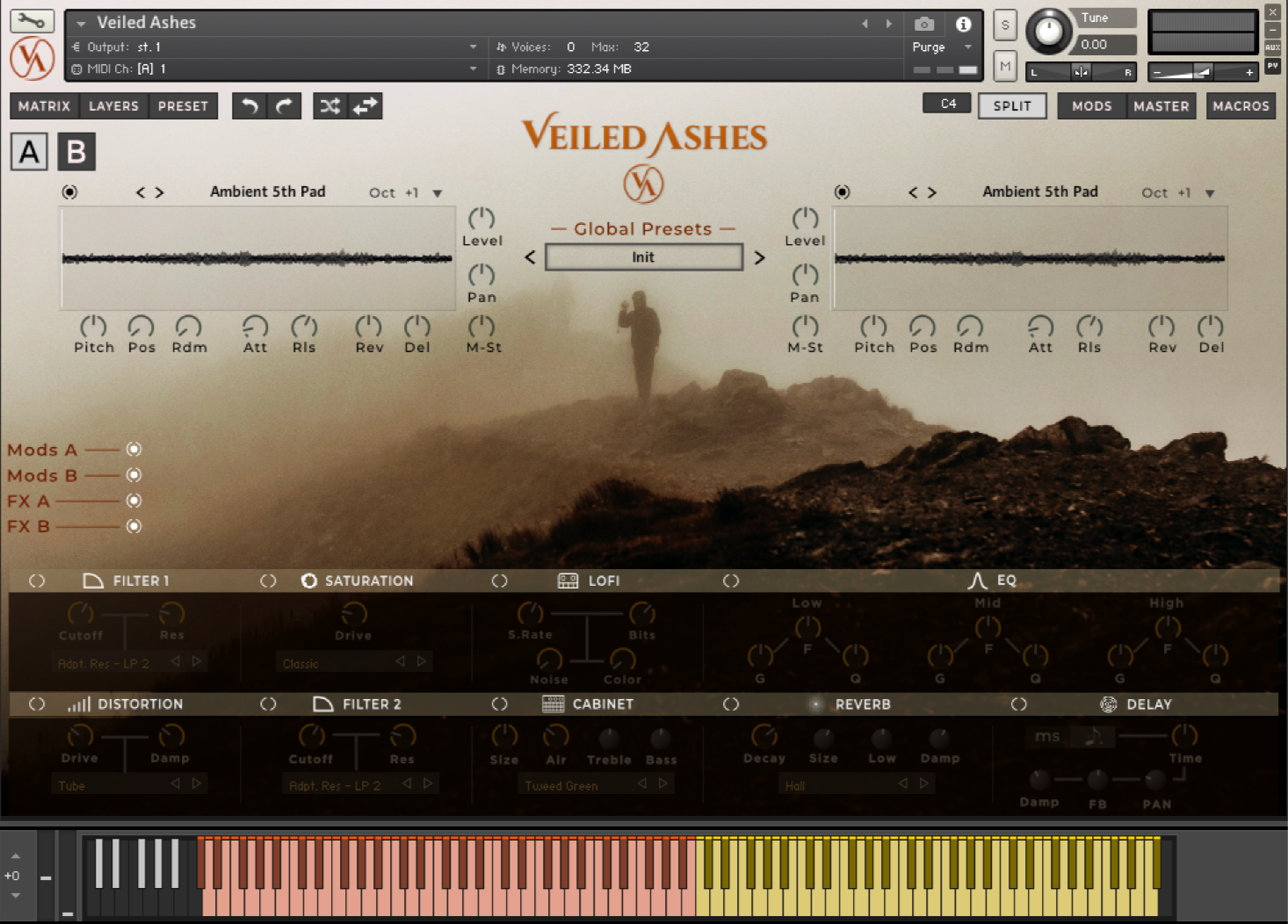
Task: Click the Saturation ring icon
Action: (x=309, y=581)
